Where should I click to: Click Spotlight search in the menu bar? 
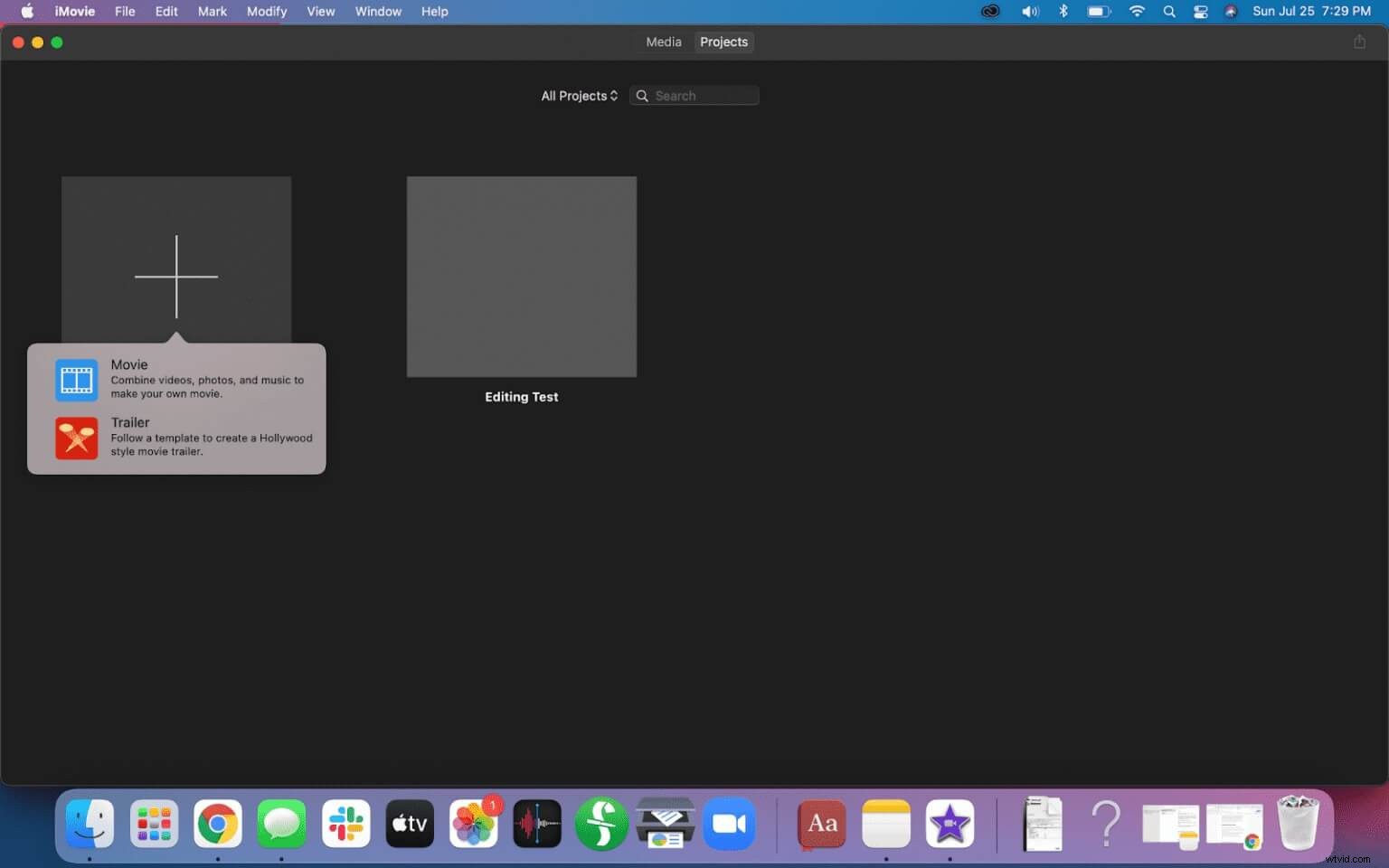pos(1169,12)
